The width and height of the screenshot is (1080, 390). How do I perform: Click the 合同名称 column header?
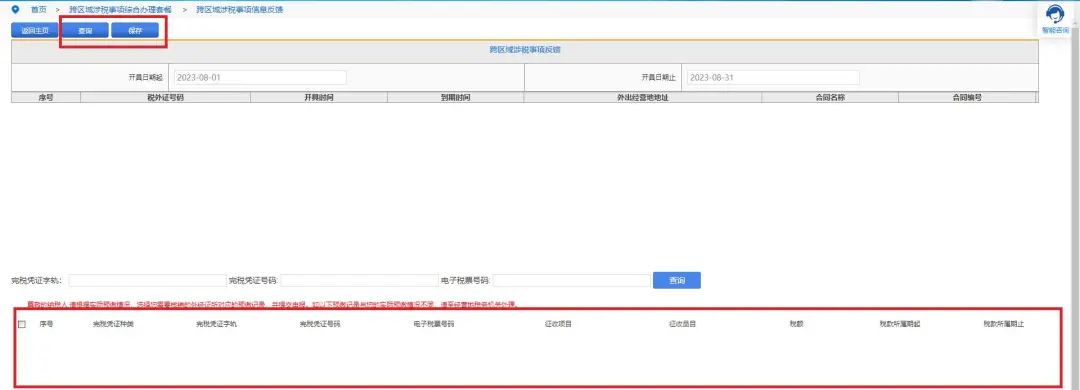(830, 98)
